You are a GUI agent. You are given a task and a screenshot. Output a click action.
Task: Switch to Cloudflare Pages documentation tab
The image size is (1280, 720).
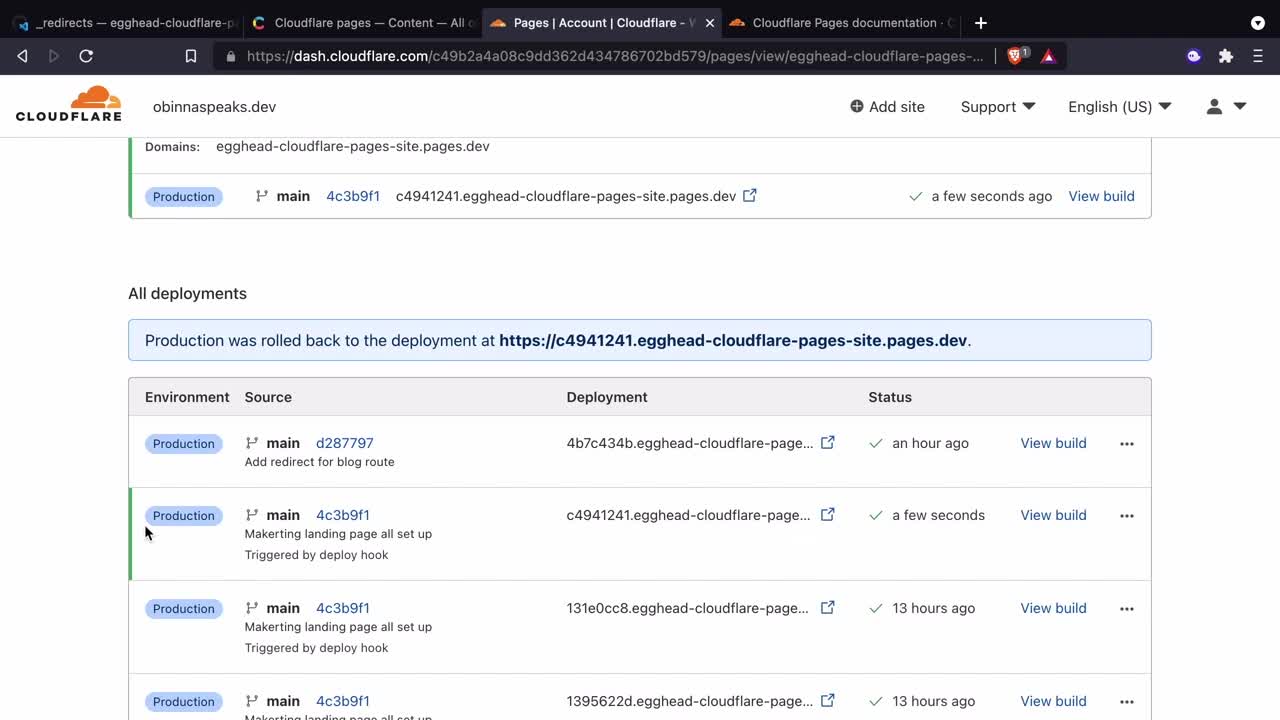click(x=843, y=22)
